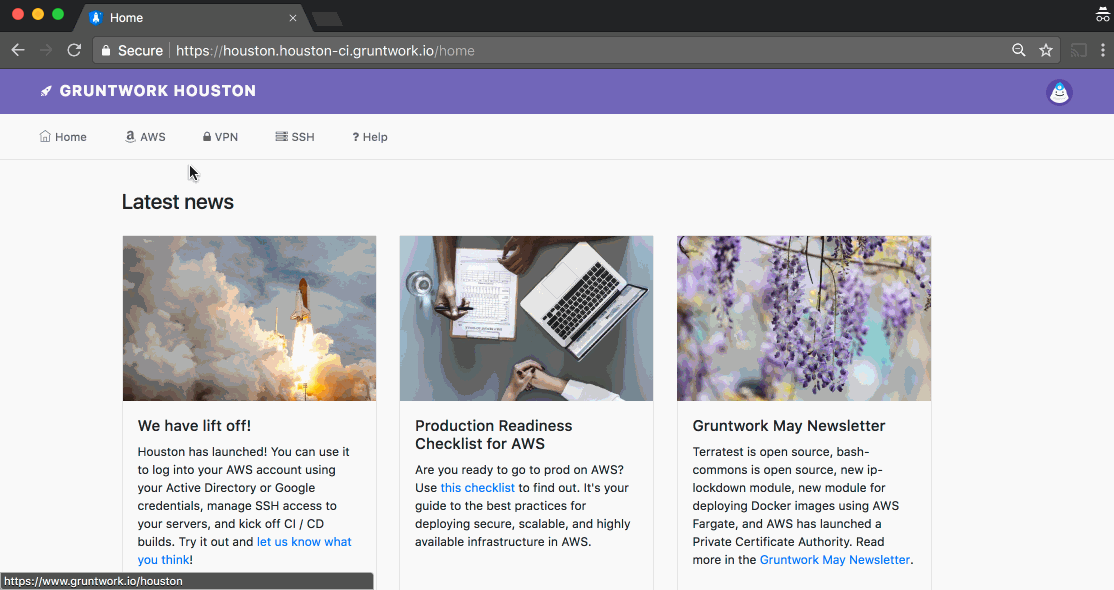Click the cast icon in the toolbar
The height and width of the screenshot is (590, 1114).
coord(1079,50)
